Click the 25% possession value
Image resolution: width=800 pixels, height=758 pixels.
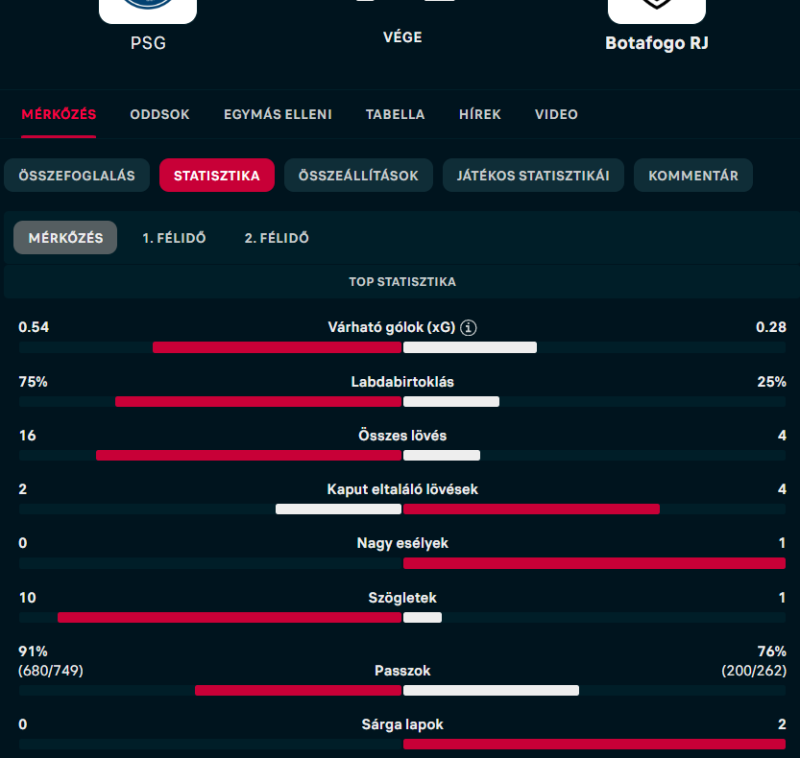point(771,382)
